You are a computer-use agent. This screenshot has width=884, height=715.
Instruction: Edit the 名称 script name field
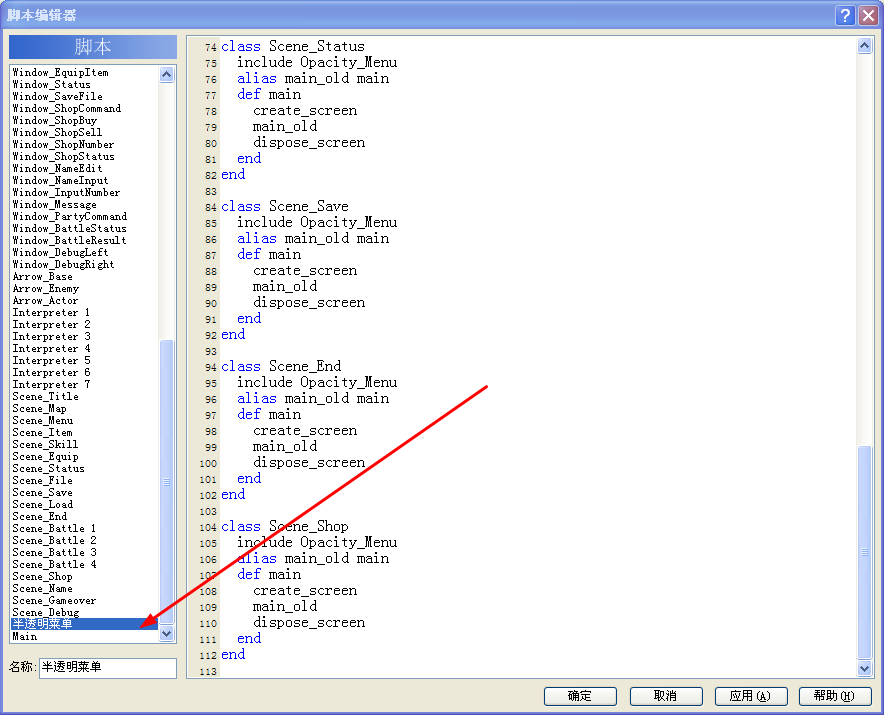[x=108, y=668]
